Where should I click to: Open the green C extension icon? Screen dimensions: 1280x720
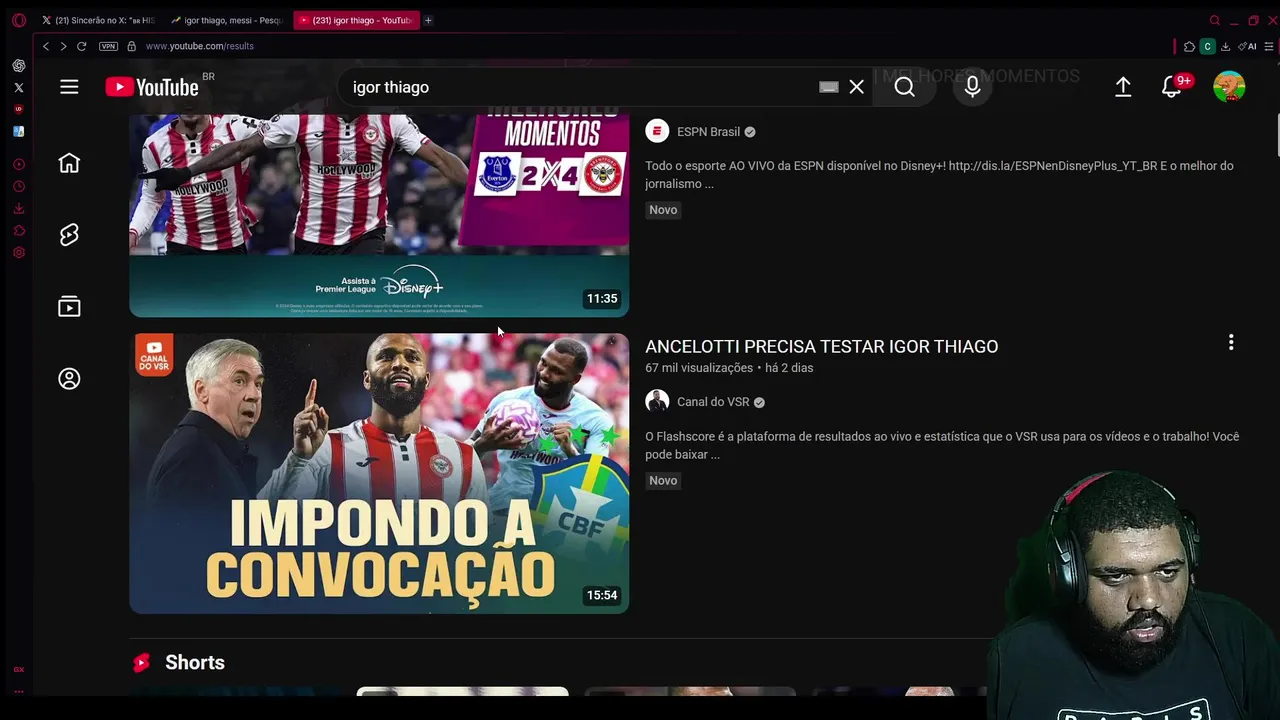(x=1207, y=46)
